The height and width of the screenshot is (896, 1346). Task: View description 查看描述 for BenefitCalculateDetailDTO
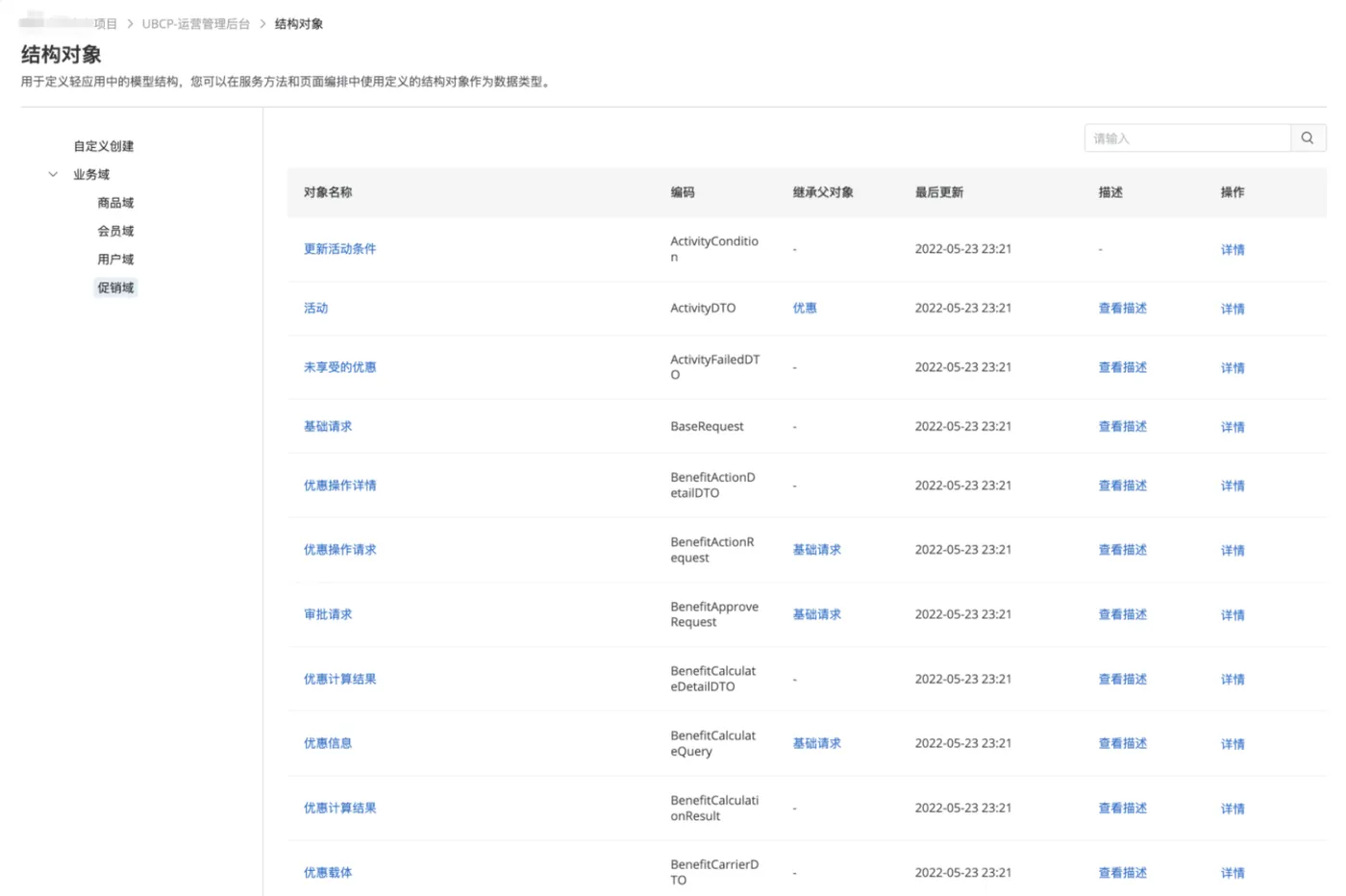pyautogui.click(x=1122, y=679)
